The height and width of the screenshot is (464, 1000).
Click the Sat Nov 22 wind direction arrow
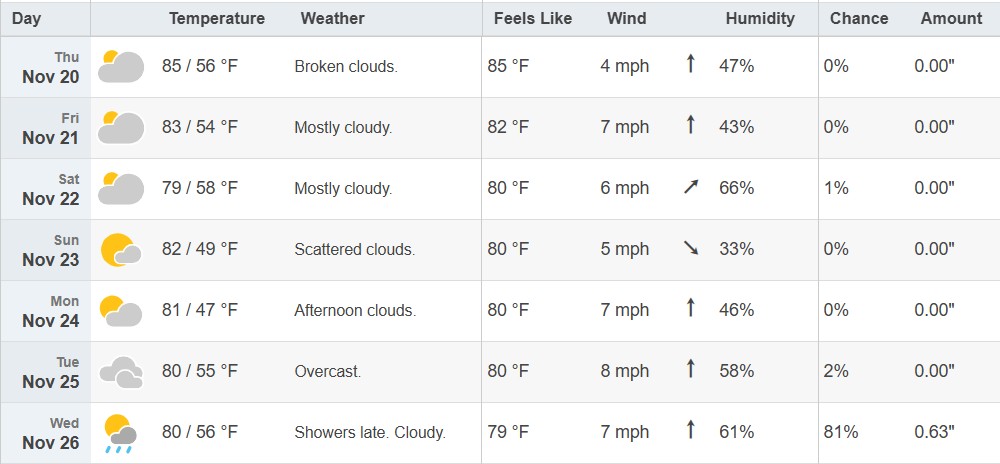click(690, 188)
